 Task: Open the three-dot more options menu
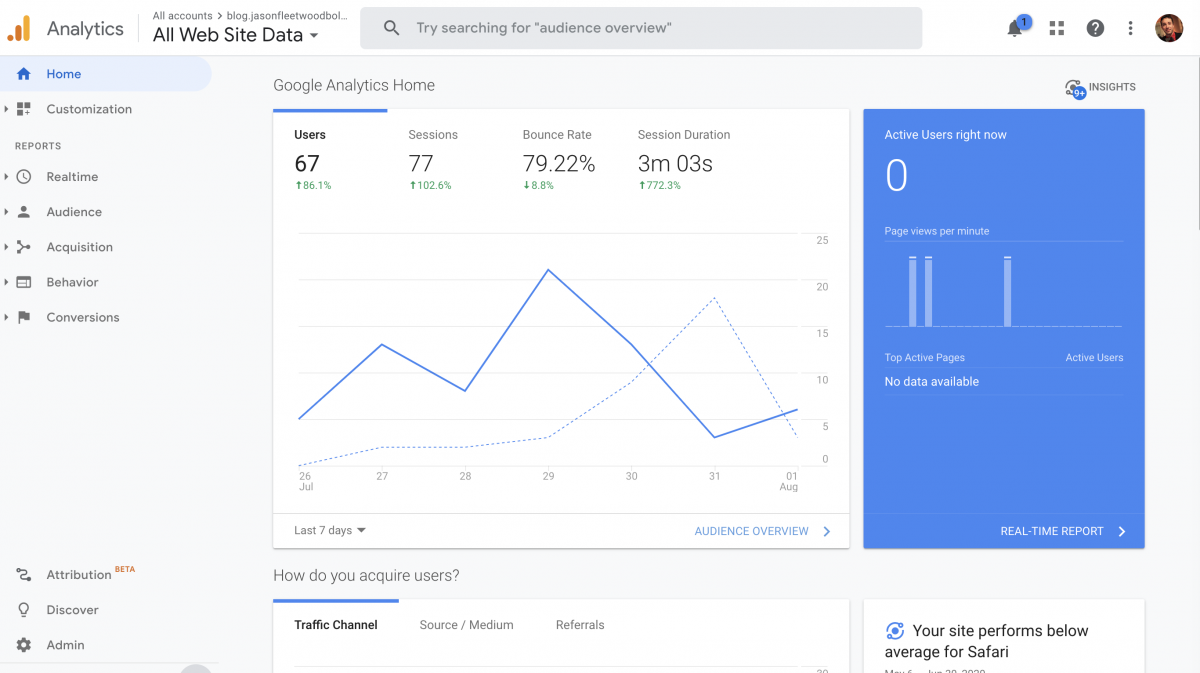pos(1131,28)
